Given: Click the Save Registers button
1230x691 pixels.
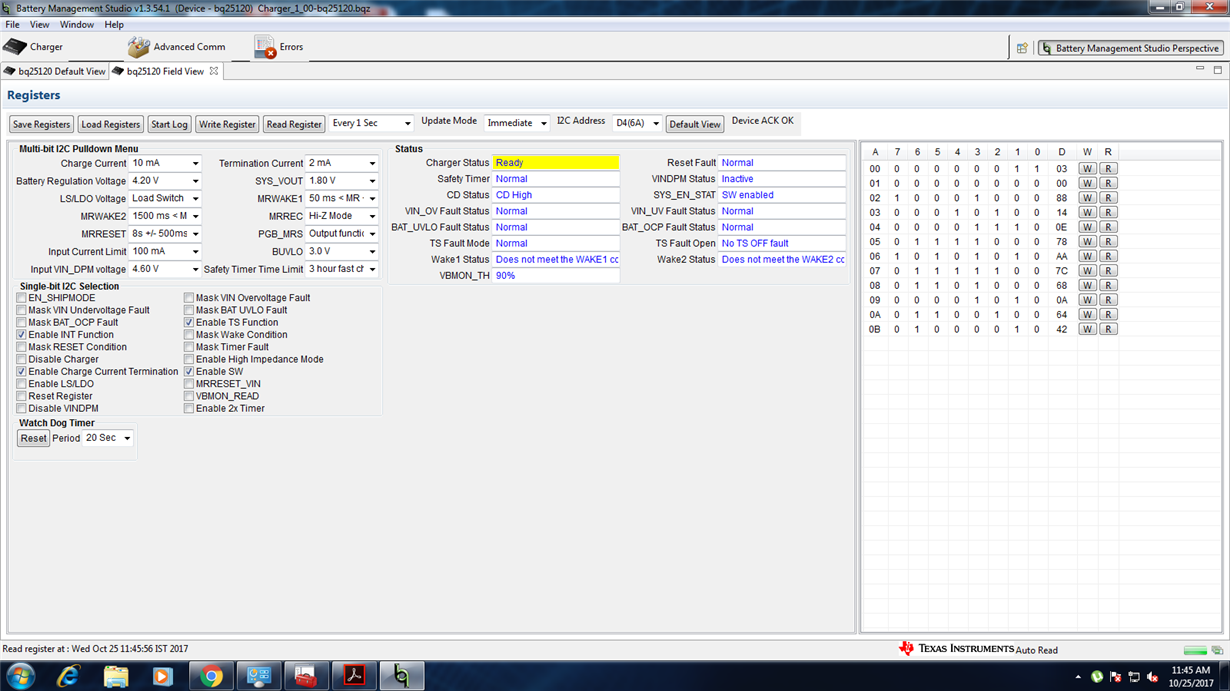Looking at the screenshot, I should [x=41, y=124].
